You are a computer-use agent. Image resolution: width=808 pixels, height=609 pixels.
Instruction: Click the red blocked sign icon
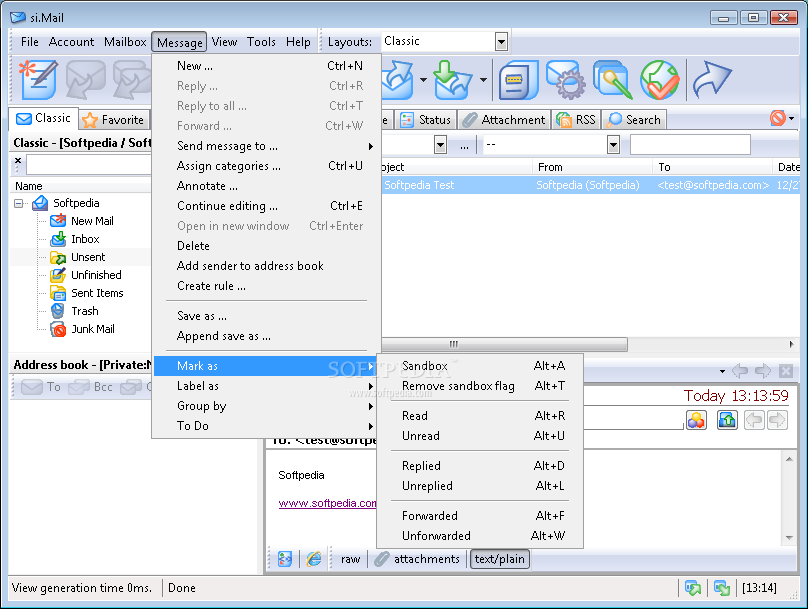pos(778,118)
